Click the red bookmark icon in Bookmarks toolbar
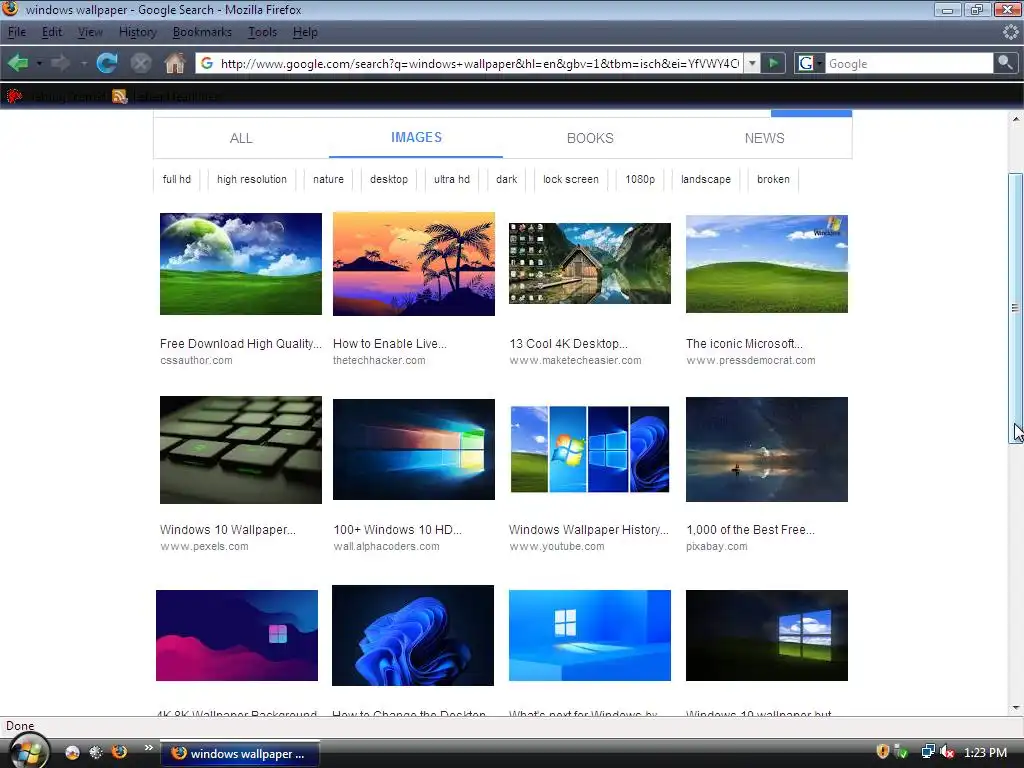 [x=14, y=97]
